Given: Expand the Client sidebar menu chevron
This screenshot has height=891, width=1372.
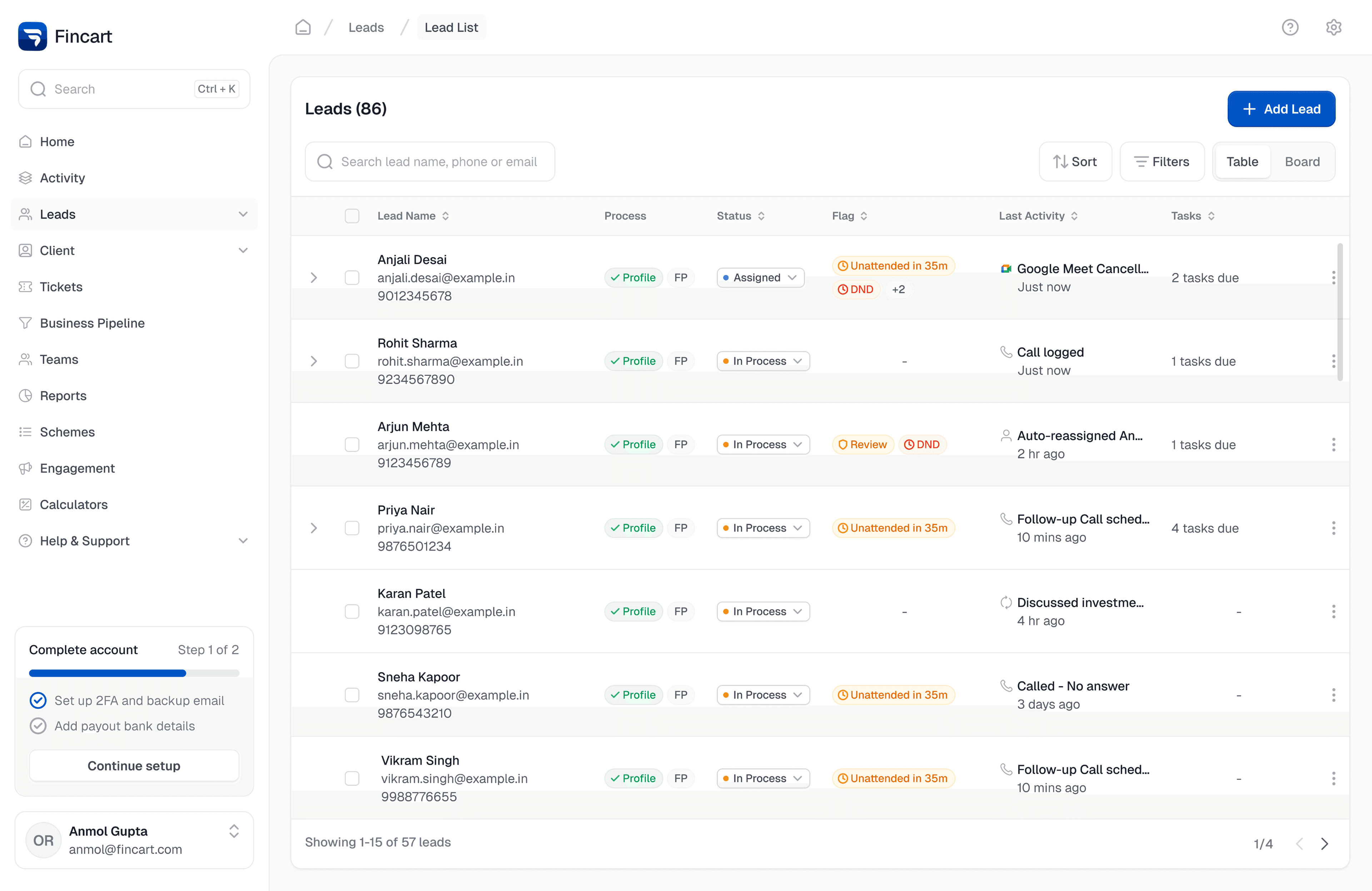Looking at the screenshot, I should 243,251.
